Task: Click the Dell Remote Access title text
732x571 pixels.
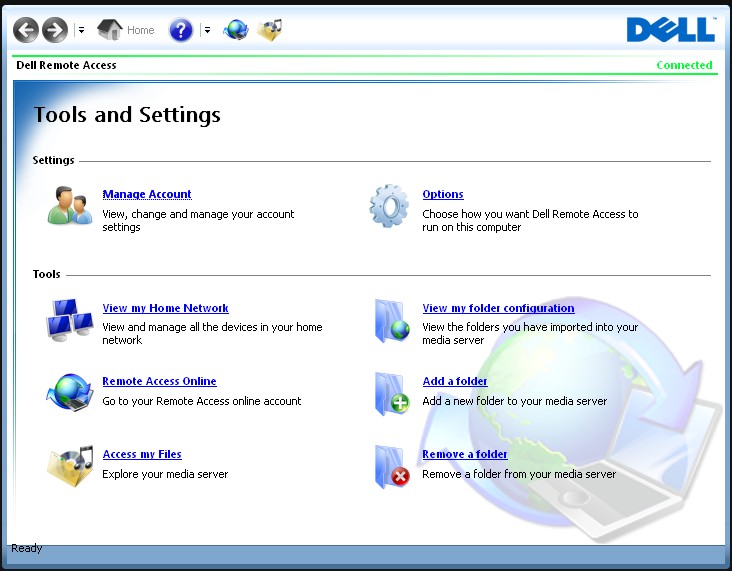Action: pos(66,65)
